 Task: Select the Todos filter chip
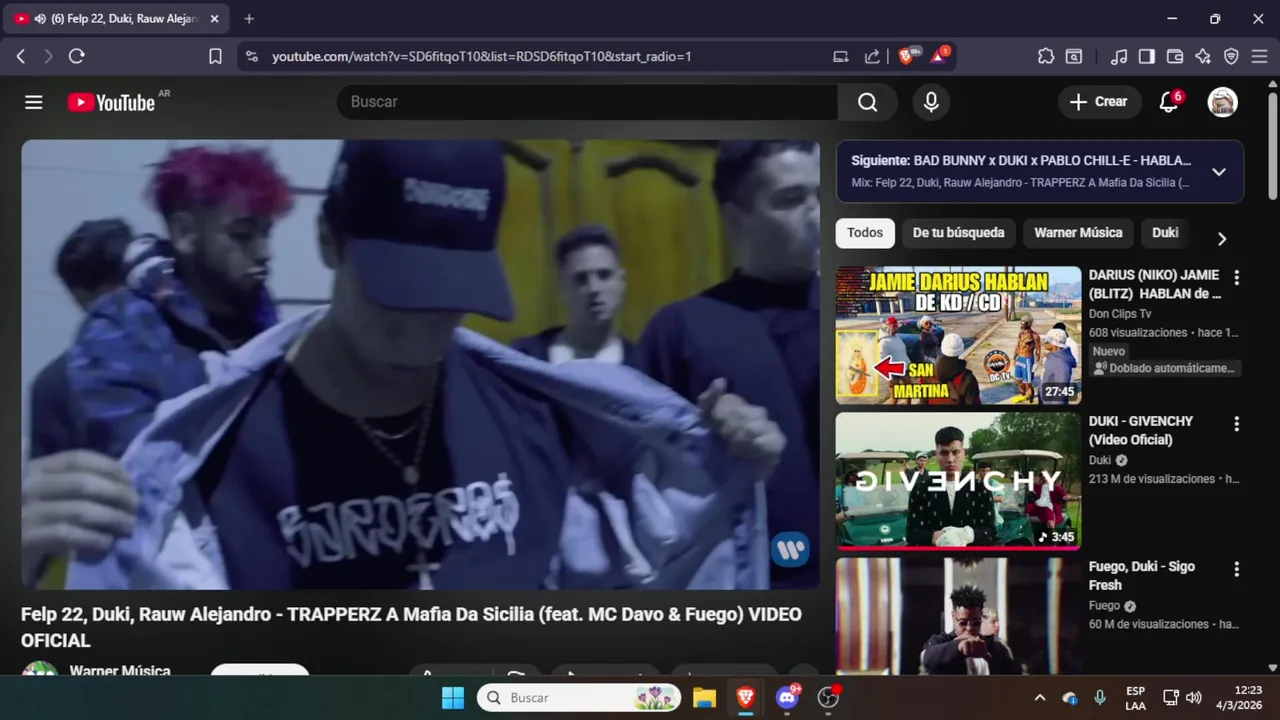point(865,233)
